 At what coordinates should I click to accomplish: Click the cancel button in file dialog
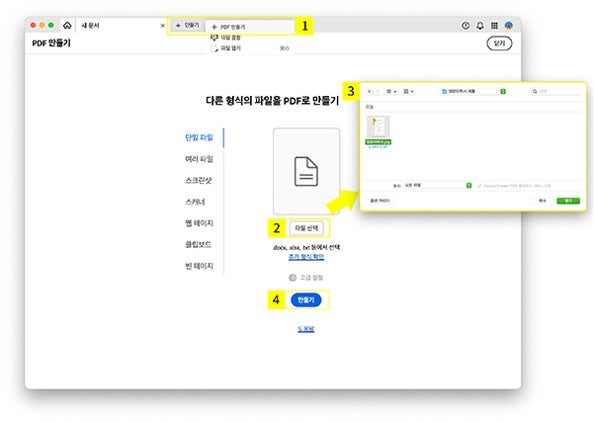click(542, 200)
